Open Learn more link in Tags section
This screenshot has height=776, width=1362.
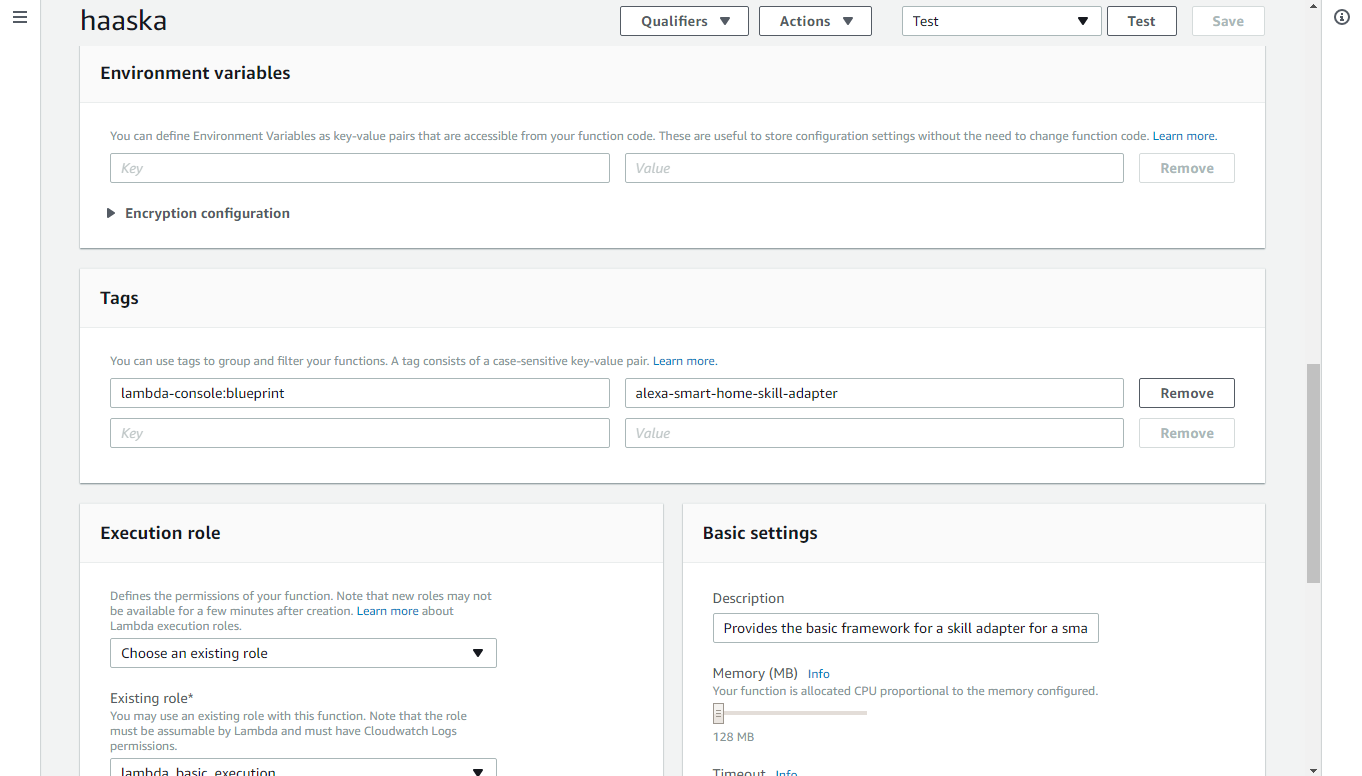pyautogui.click(x=685, y=361)
